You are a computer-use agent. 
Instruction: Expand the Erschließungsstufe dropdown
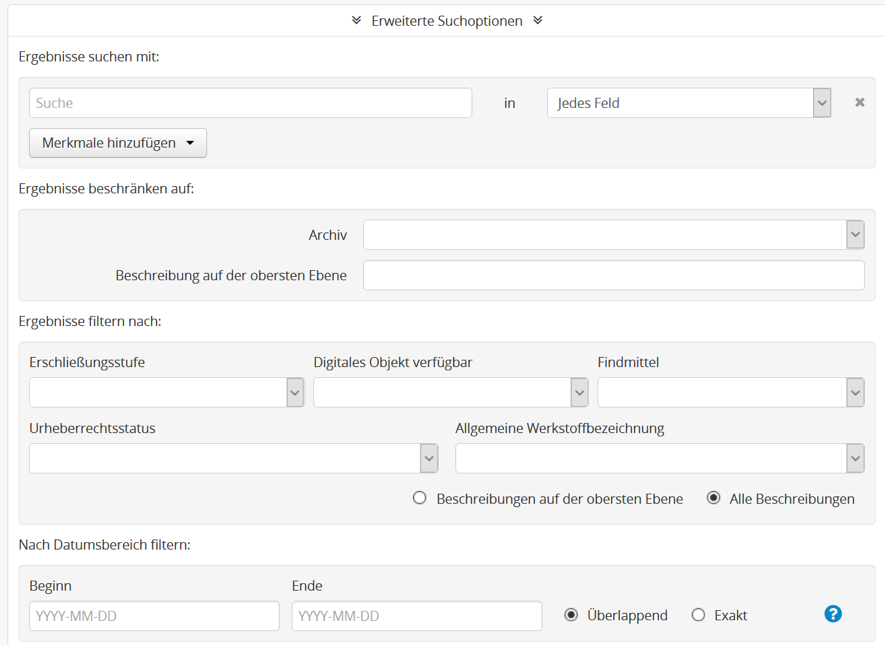[166, 393]
